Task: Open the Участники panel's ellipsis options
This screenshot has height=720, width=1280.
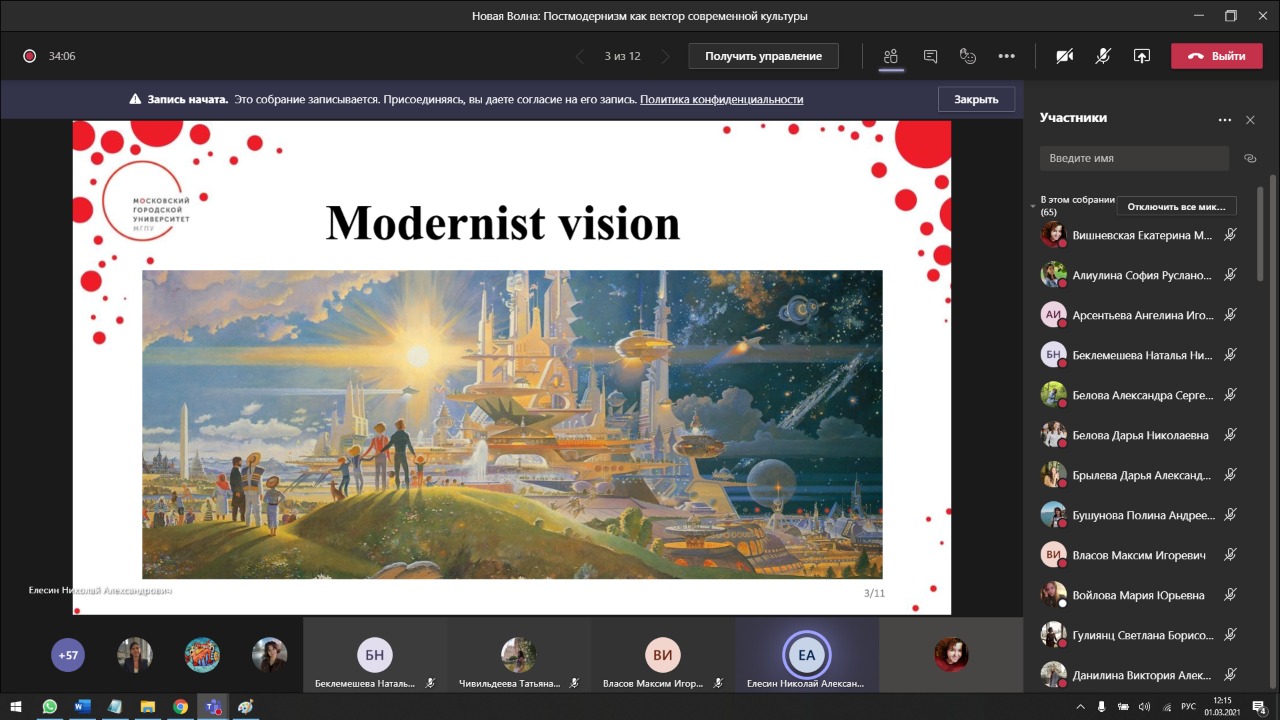Action: [x=1225, y=120]
